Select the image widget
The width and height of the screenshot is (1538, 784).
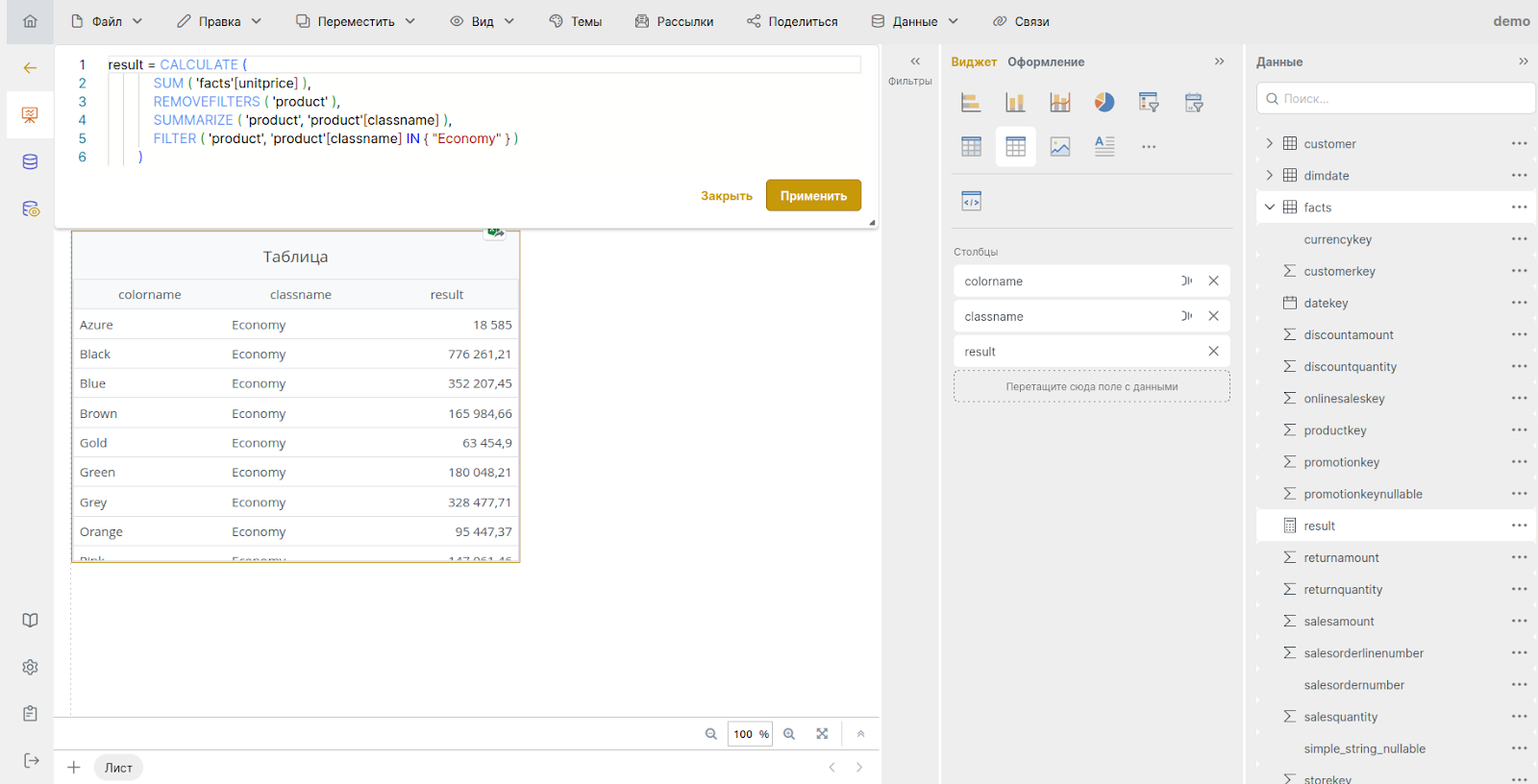[x=1060, y=146]
